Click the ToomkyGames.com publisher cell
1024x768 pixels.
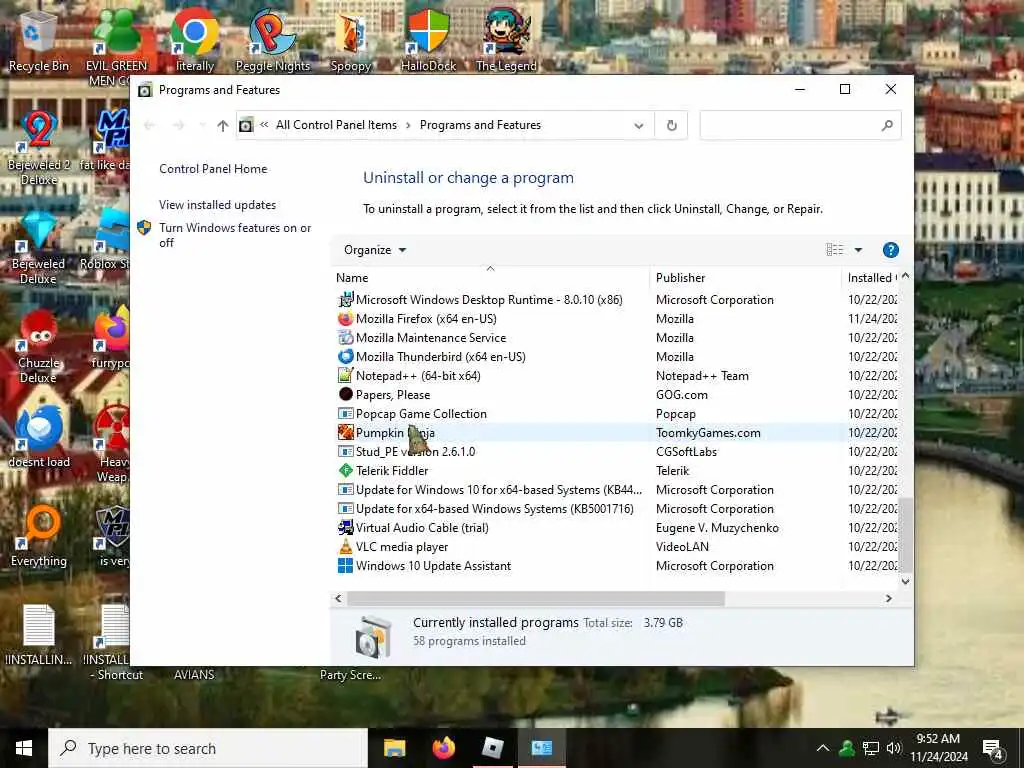tap(708, 432)
